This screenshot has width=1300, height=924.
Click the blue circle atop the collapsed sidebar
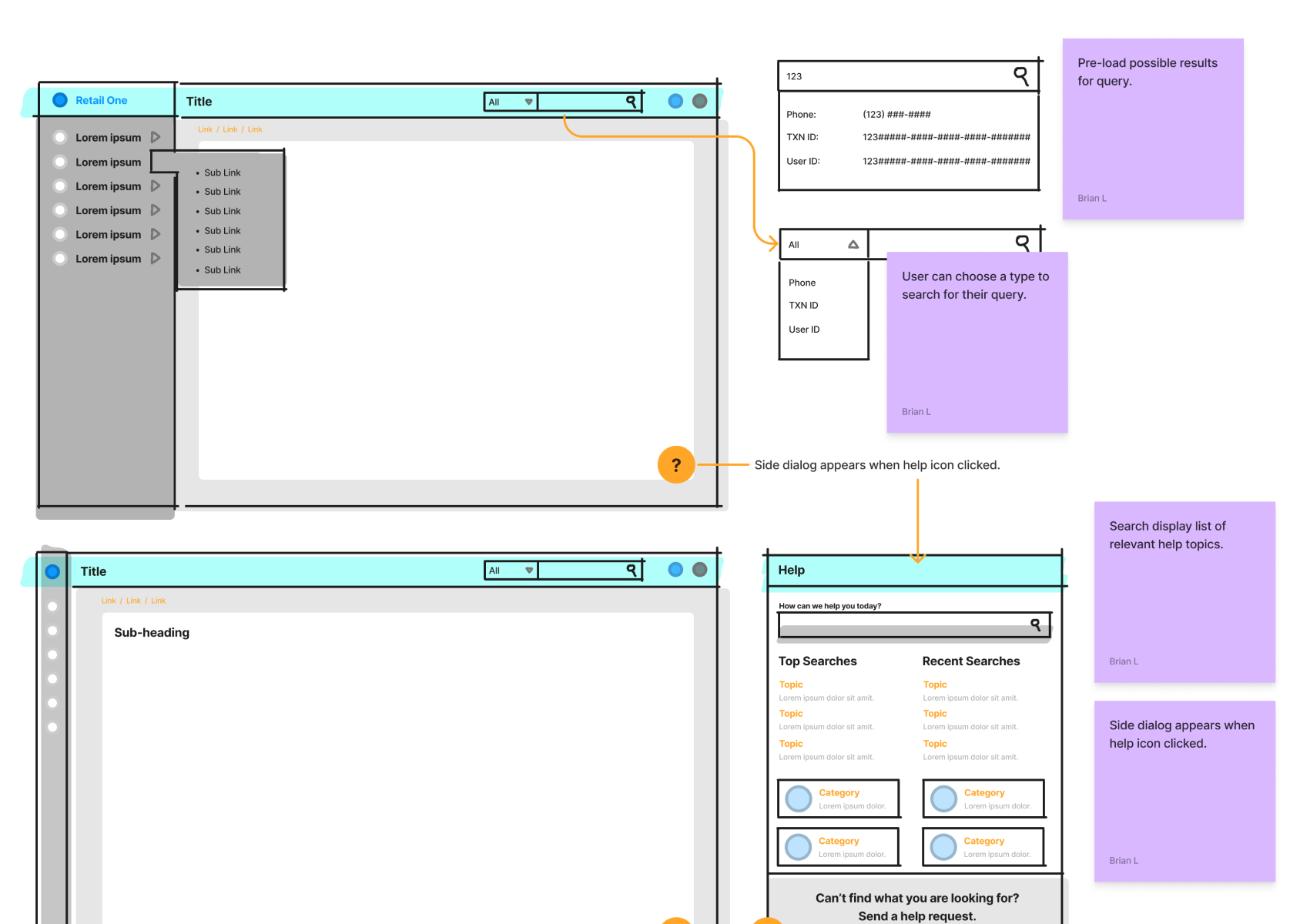point(52,571)
